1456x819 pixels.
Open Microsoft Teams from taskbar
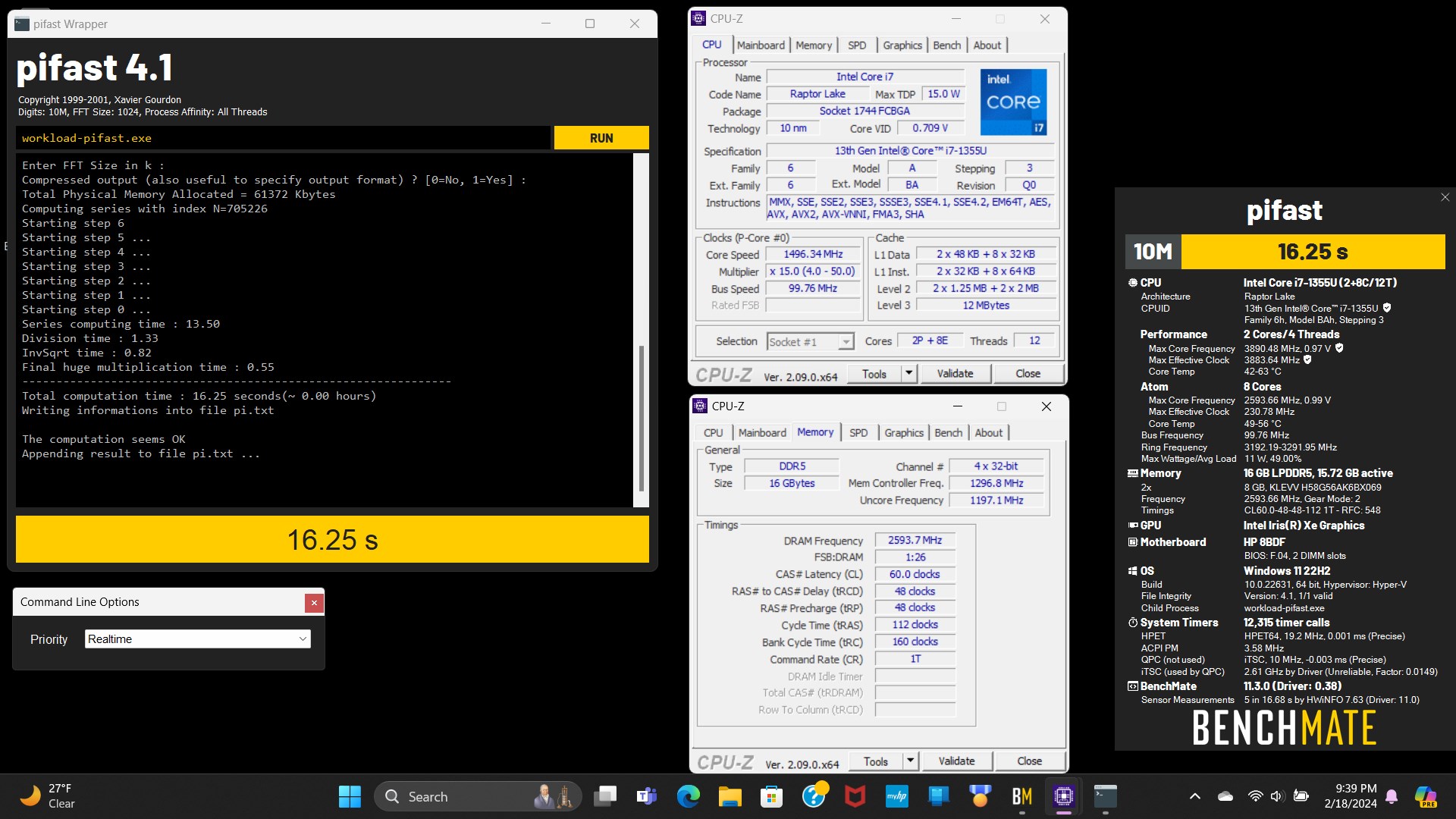point(647,797)
